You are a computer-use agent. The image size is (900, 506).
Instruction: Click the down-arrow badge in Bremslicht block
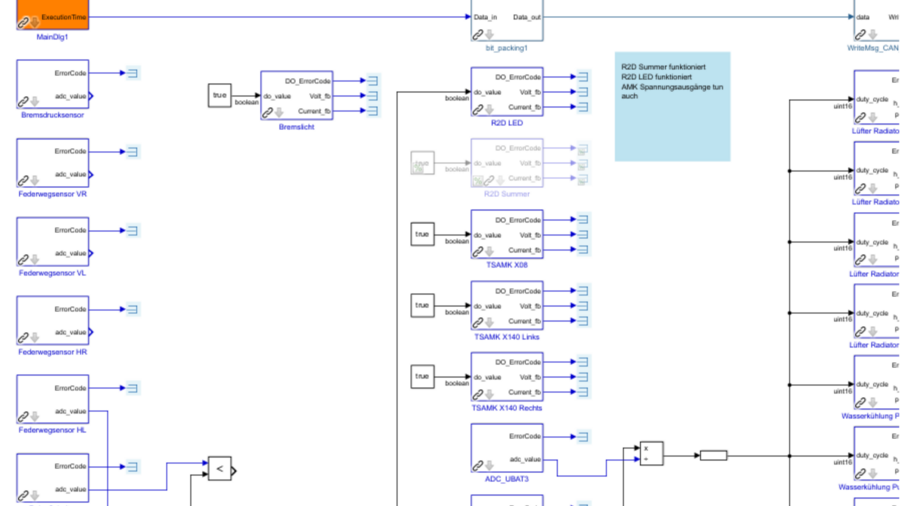[279, 113]
